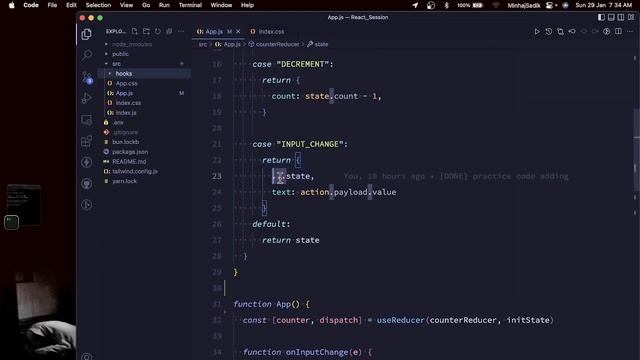Open the Explorer view in activity bar

87,34
